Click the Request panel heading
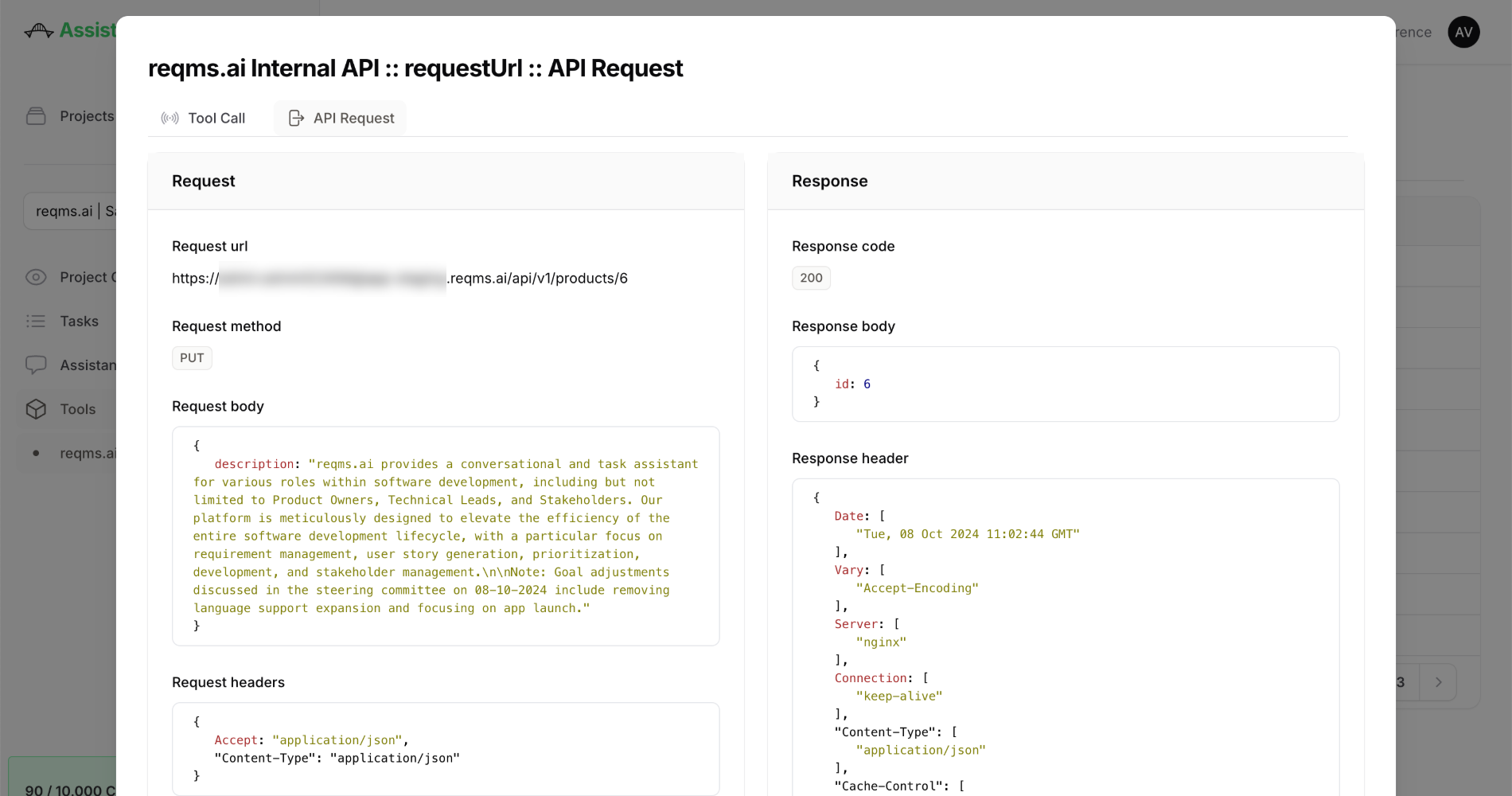Image resolution: width=1512 pixels, height=796 pixels. pyautogui.click(x=204, y=181)
